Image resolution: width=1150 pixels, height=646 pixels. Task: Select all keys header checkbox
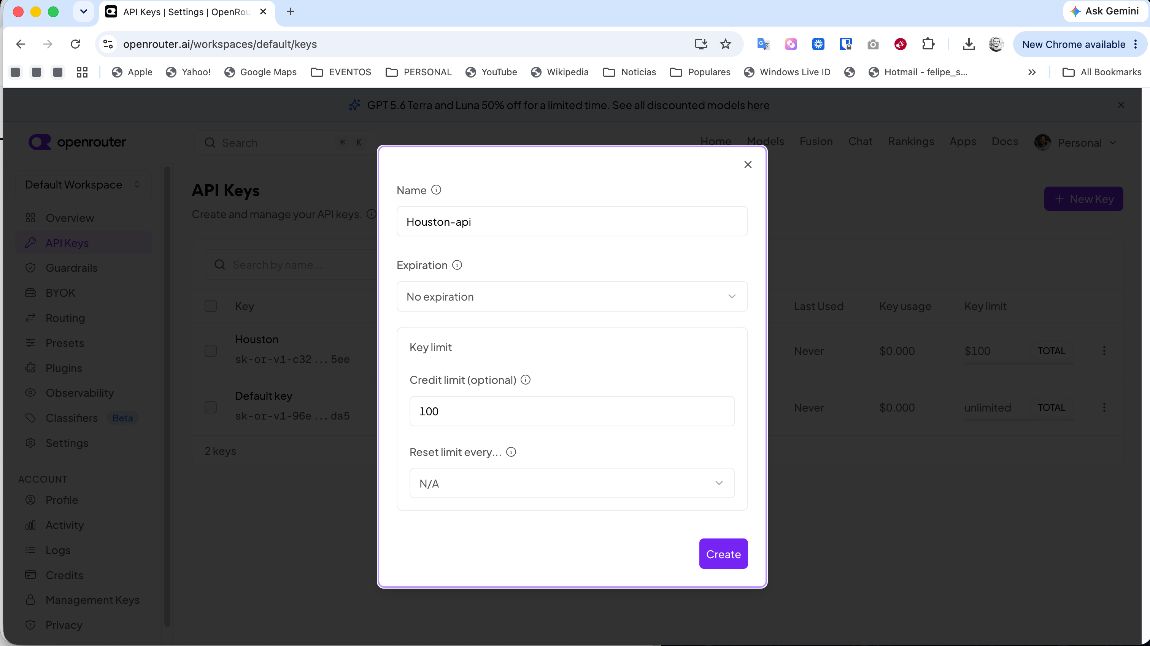pyautogui.click(x=210, y=306)
